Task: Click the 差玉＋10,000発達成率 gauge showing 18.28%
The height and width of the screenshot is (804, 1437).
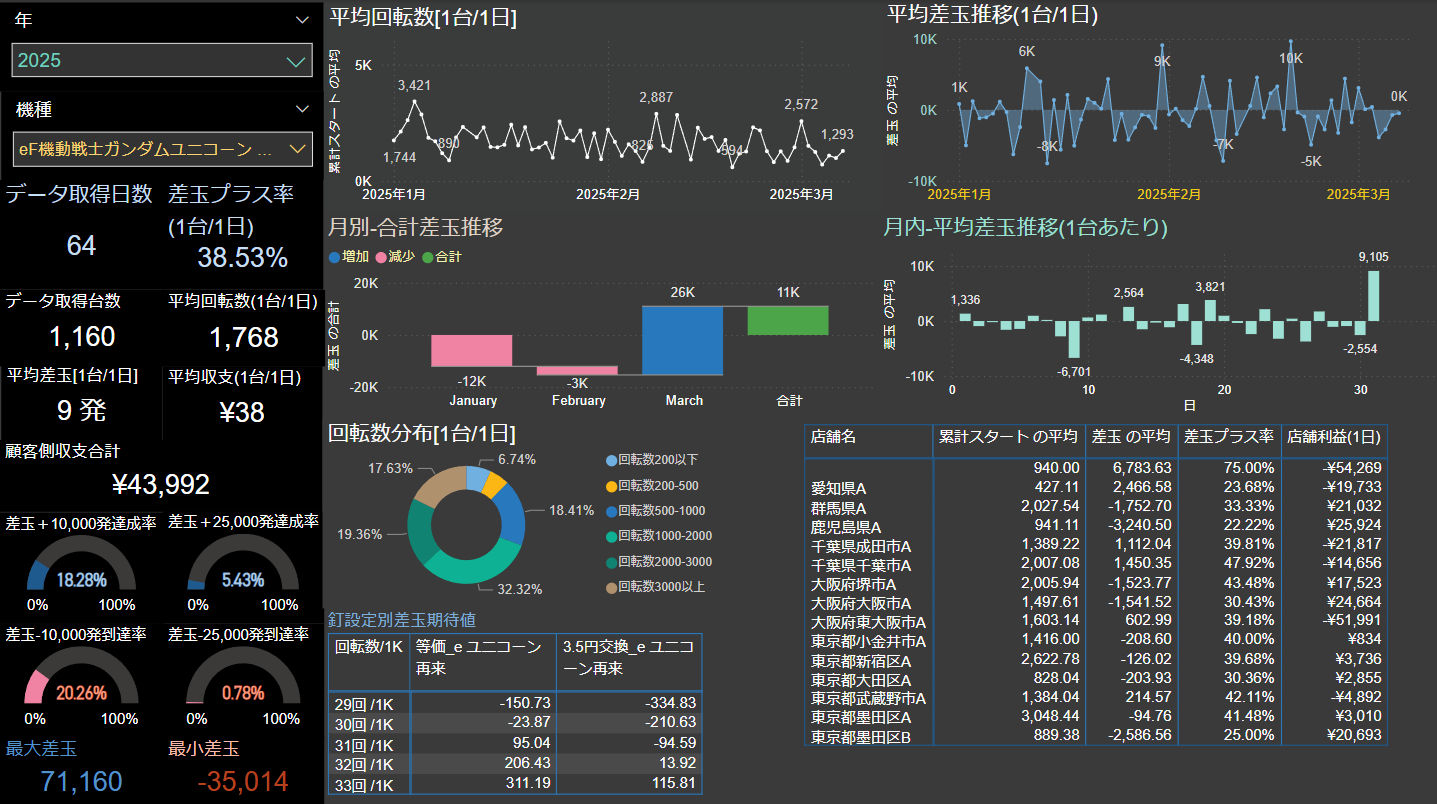Action: (x=81, y=565)
